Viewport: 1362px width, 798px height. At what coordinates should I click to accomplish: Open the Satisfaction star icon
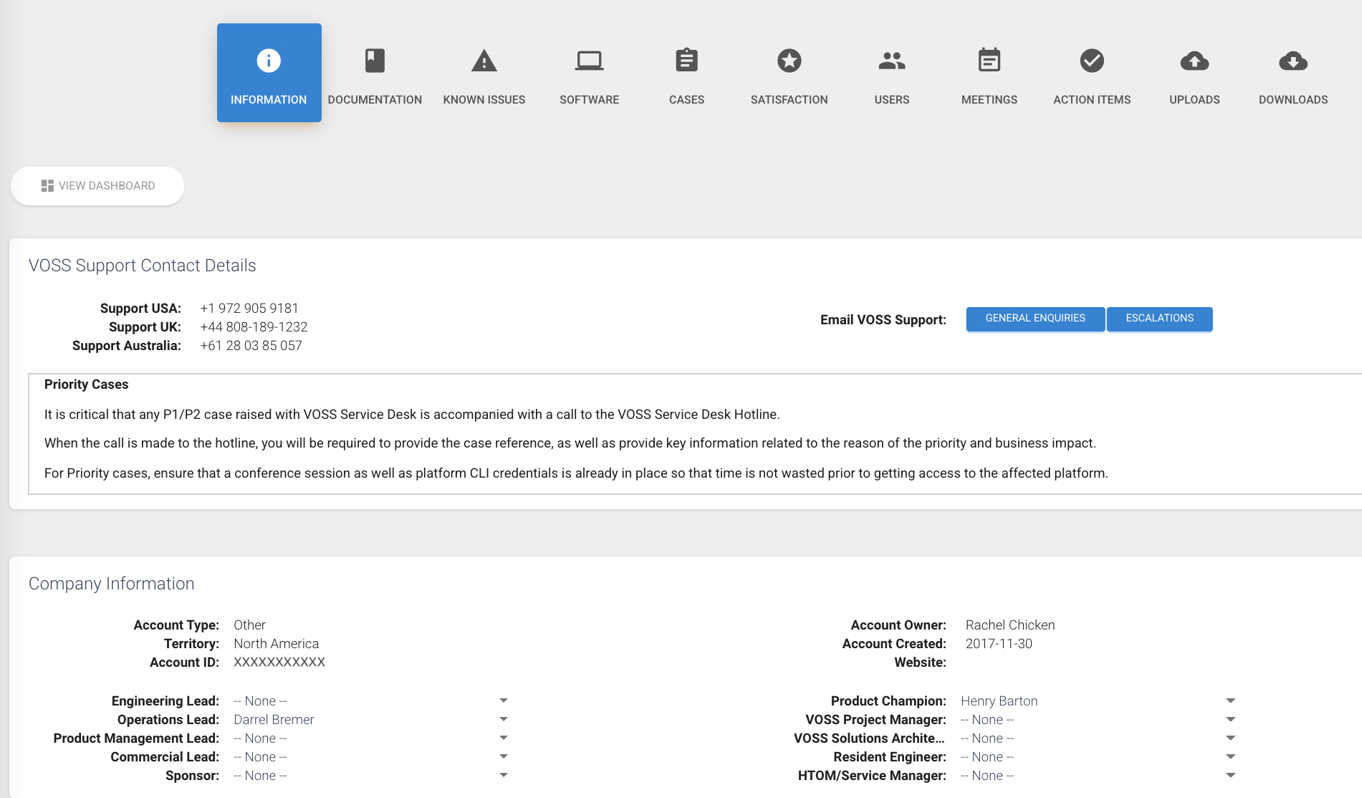789,61
